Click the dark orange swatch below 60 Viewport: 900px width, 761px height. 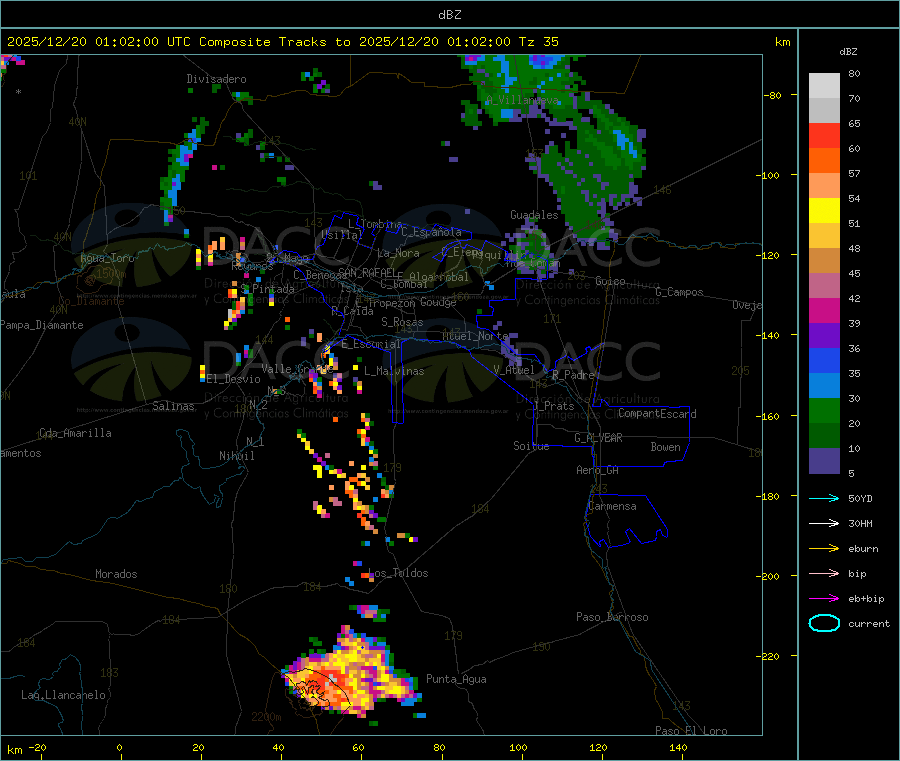click(x=824, y=161)
